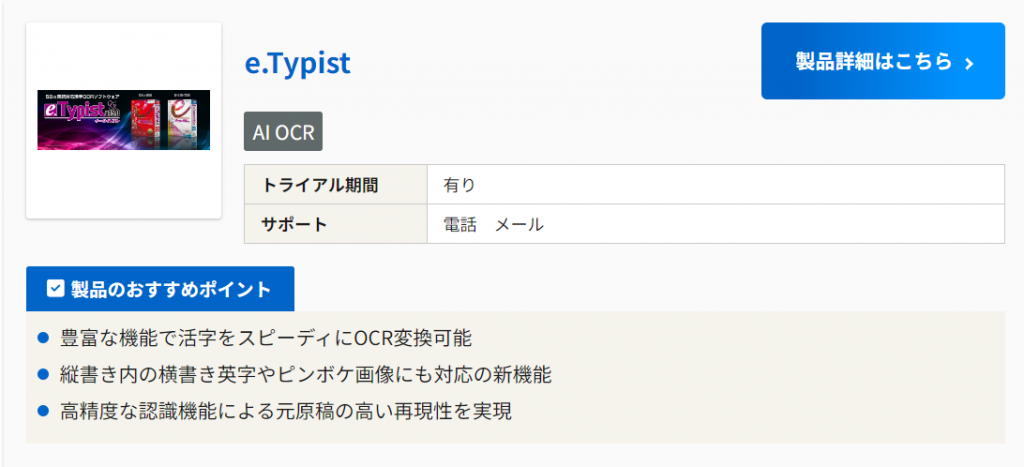Click the blue bullet before 高精度な認識機能

43,410
